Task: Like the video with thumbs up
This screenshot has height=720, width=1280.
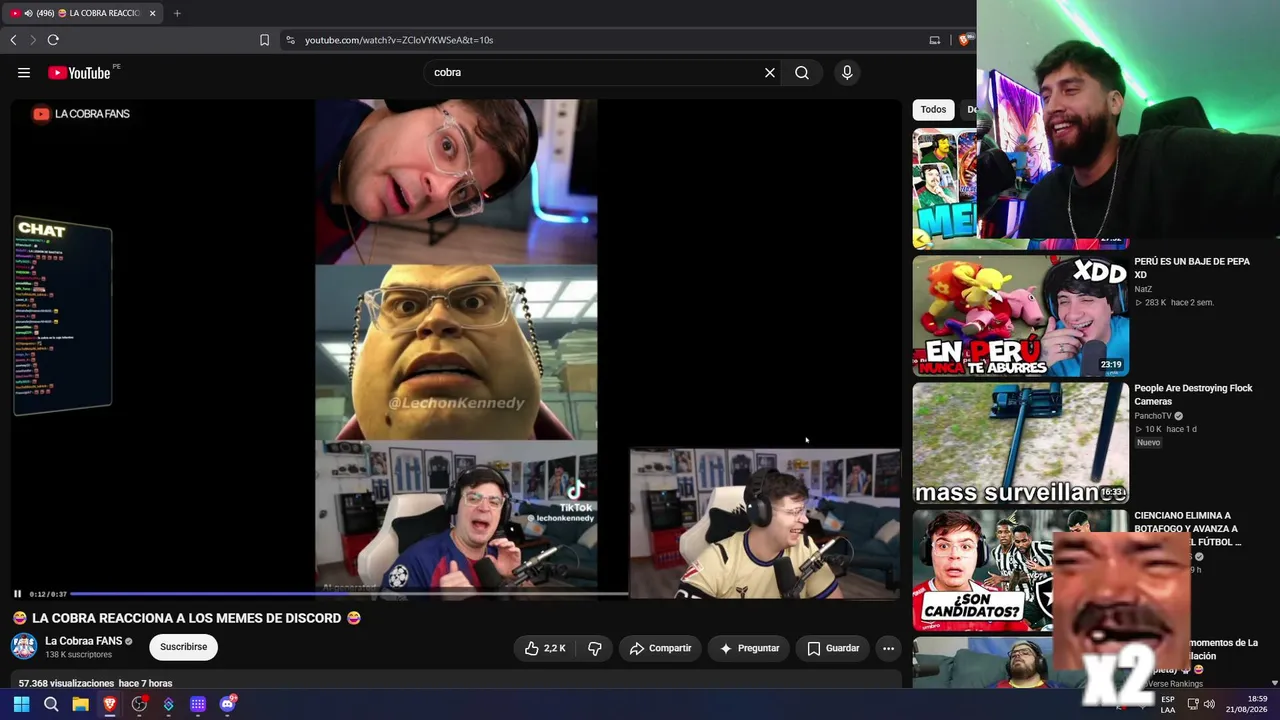Action: 546,648
